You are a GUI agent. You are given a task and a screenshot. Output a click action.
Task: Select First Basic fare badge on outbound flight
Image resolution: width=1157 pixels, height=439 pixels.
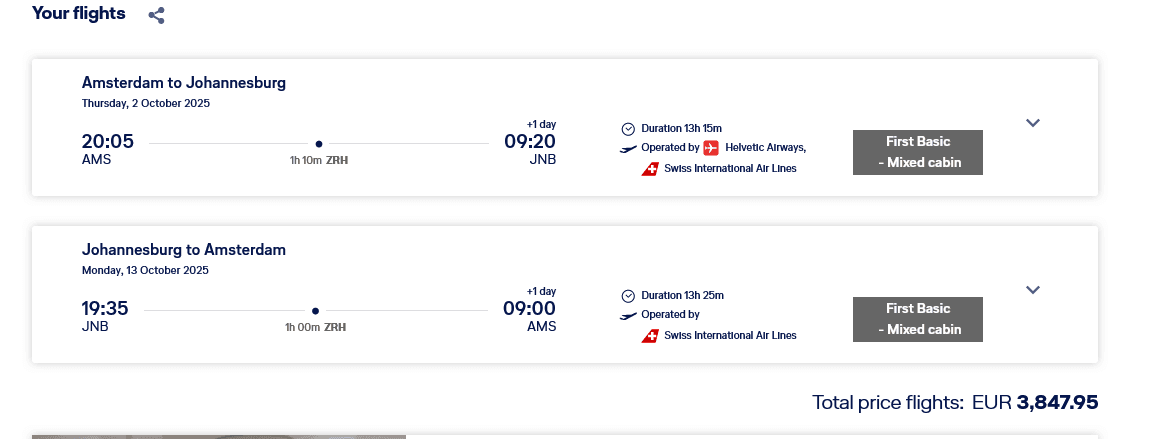click(x=917, y=152)
